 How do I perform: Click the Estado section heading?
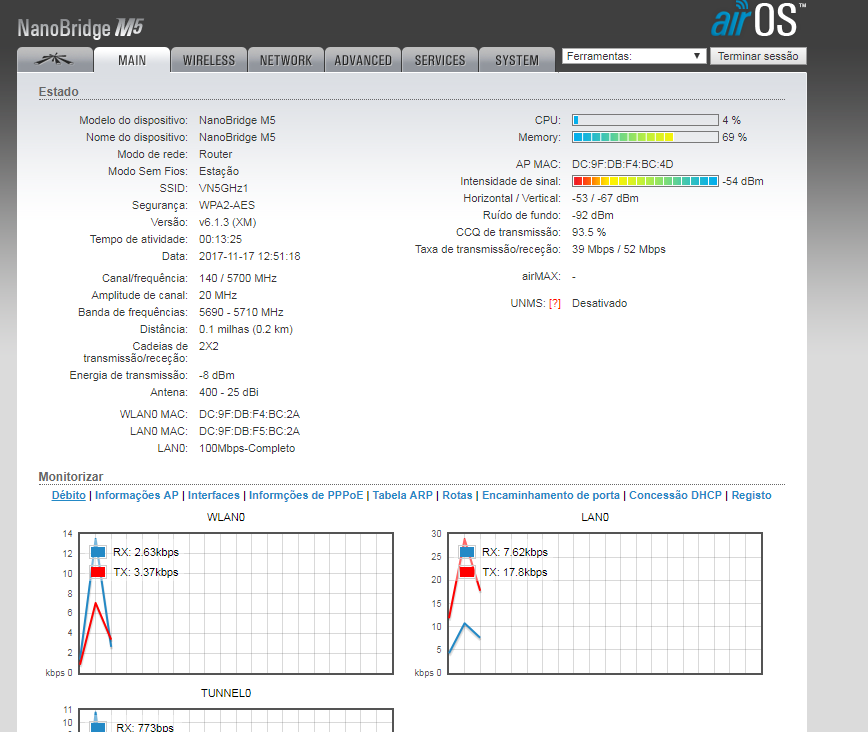click(59, 92)
